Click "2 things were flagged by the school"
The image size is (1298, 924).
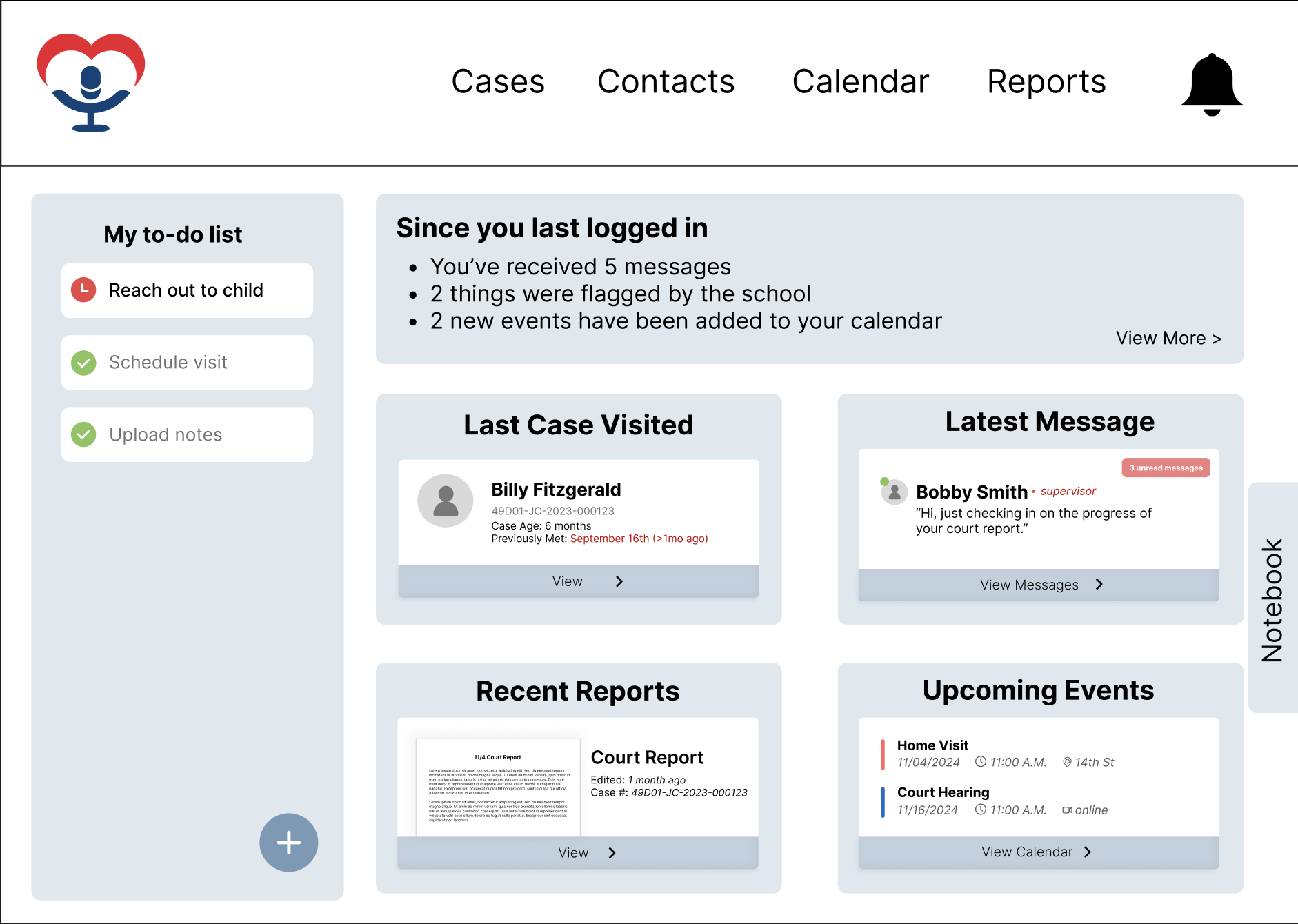621,294
